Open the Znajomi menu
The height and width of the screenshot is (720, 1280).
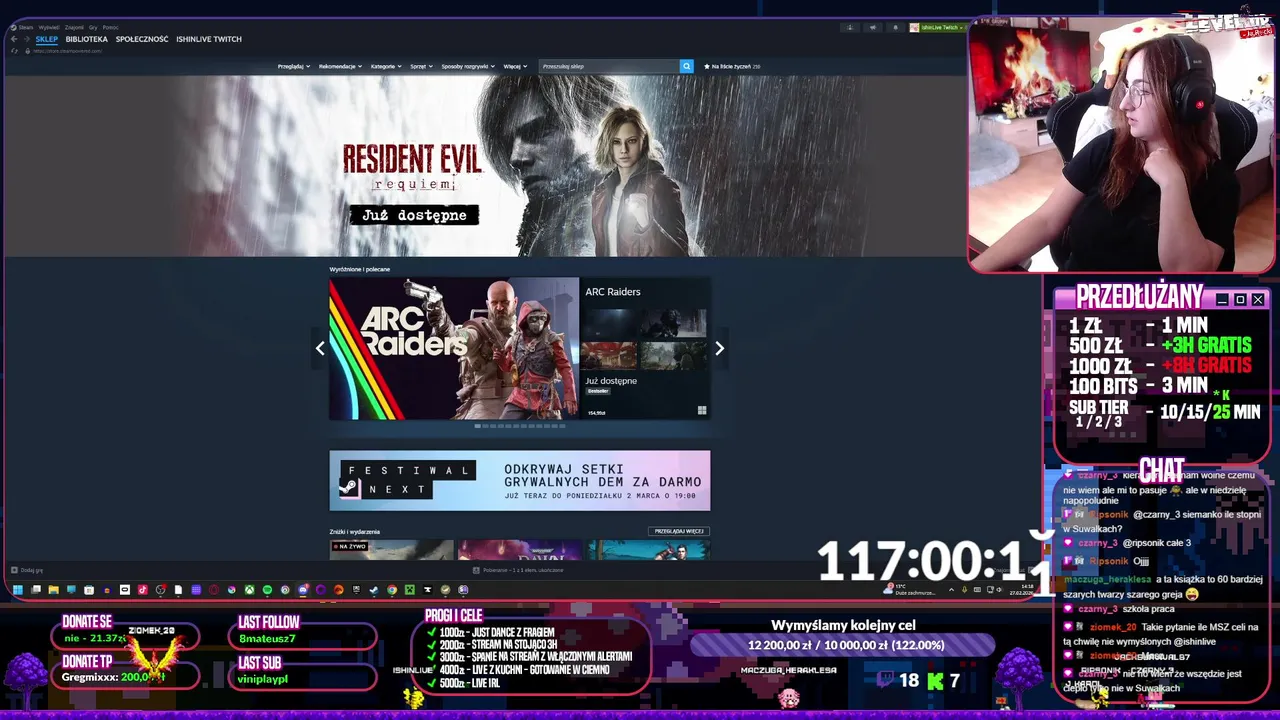[x=74, y=27]
